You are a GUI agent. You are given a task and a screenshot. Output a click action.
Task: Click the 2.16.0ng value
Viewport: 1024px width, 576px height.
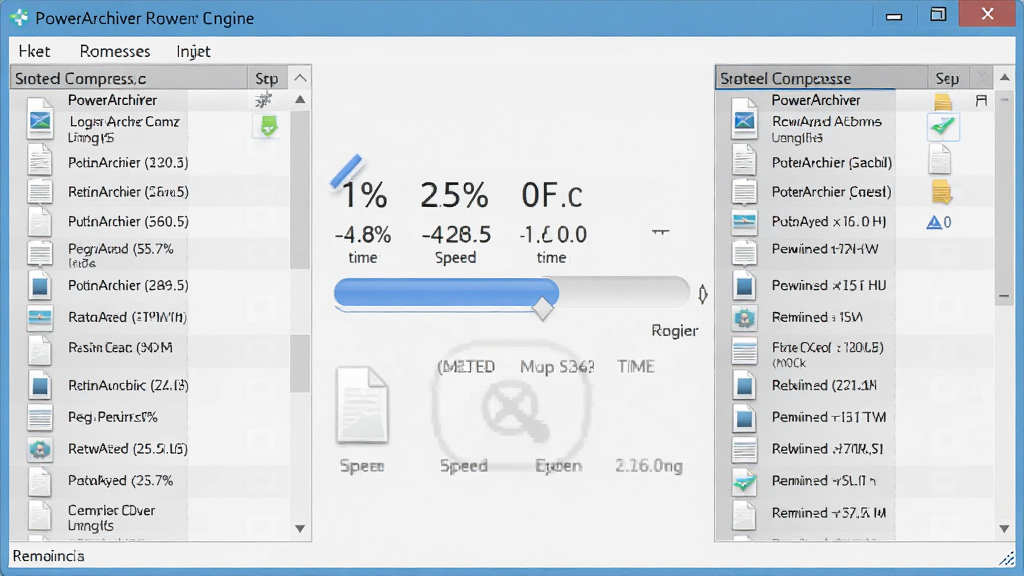pos(648,466)
